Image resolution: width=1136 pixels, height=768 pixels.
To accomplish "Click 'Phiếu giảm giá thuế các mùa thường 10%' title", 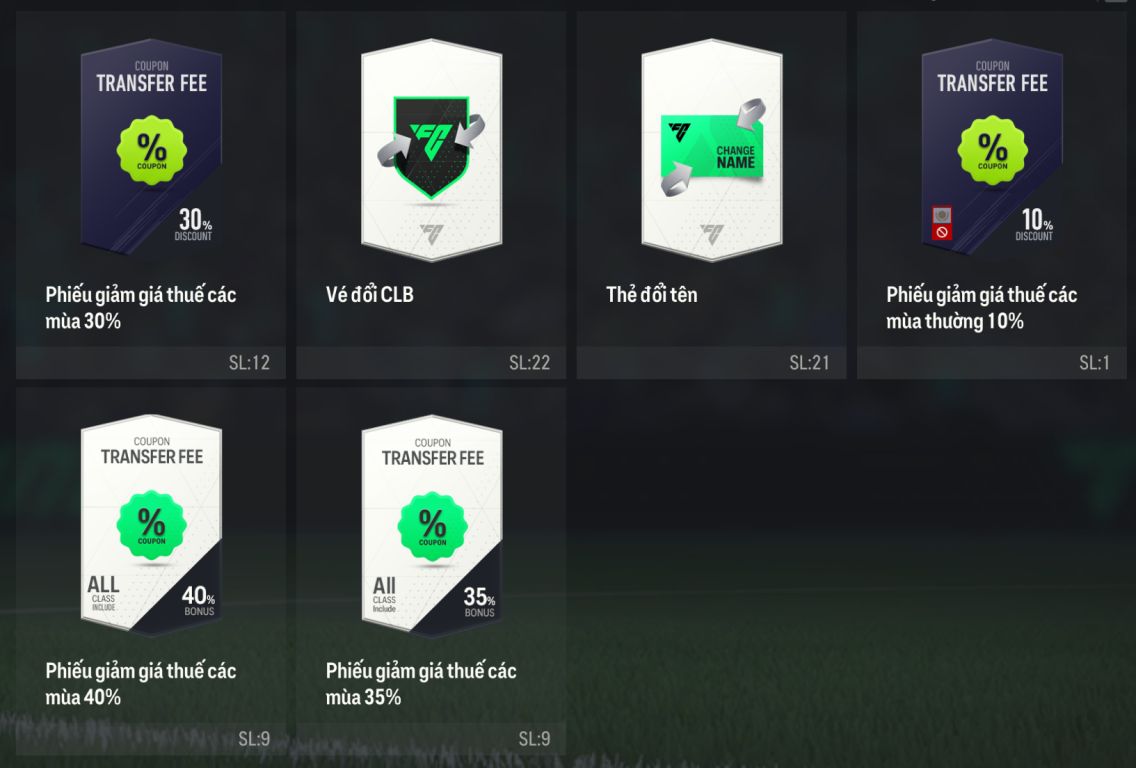I will tap(981, 308).
